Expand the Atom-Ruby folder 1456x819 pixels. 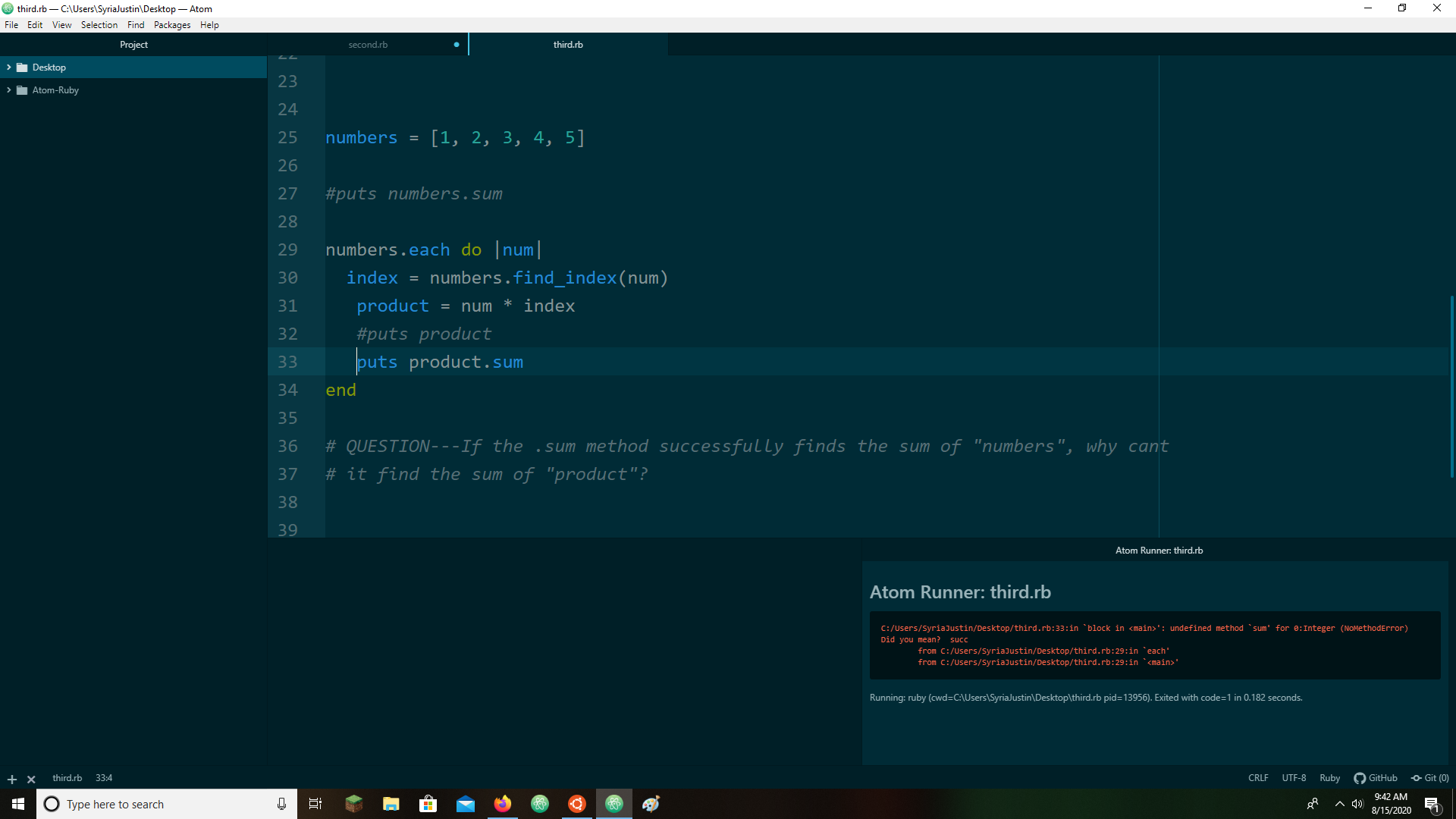coord(9,90)
